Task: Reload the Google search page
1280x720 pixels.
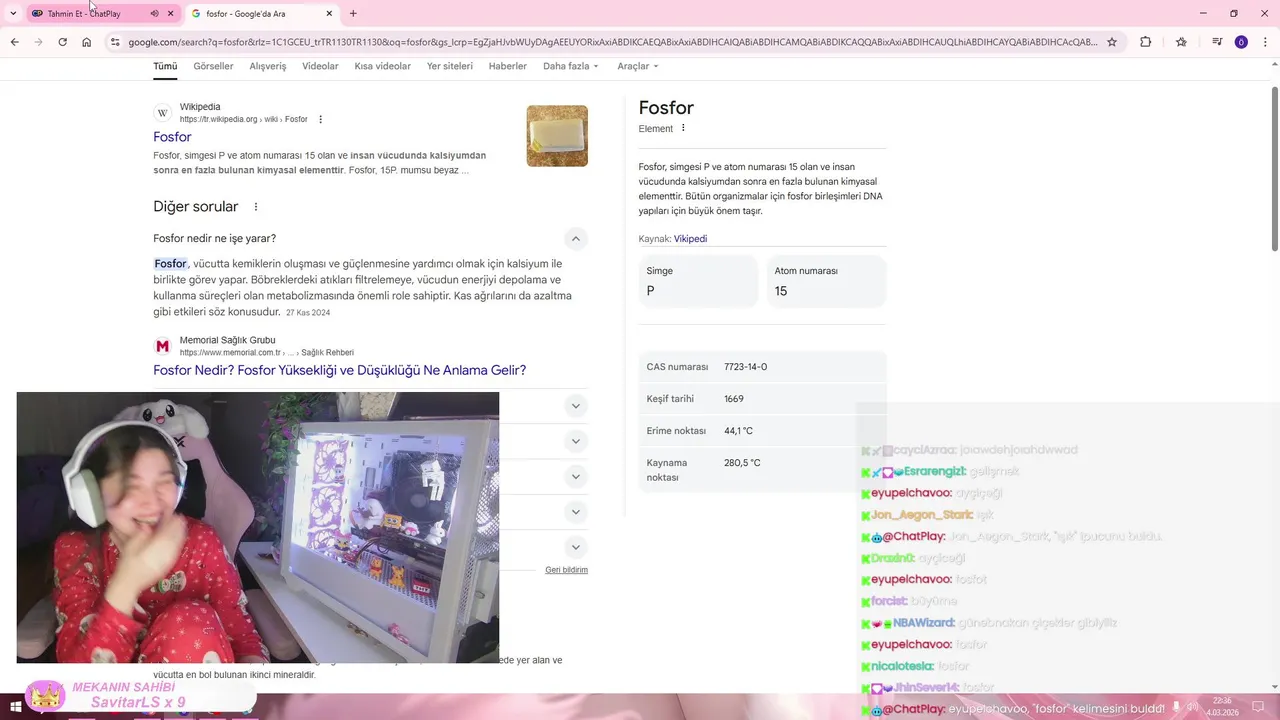Action: [x=62, y=42]
